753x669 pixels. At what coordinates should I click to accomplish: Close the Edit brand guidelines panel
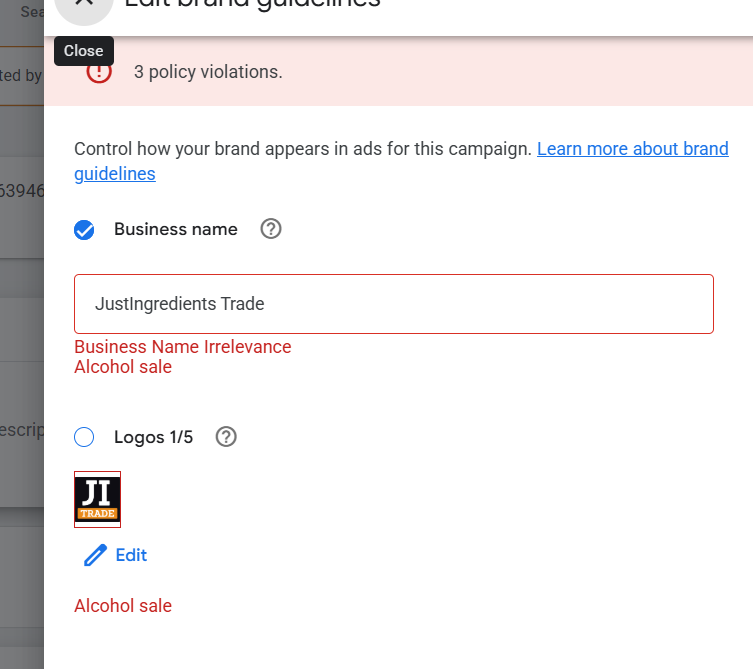84,5
